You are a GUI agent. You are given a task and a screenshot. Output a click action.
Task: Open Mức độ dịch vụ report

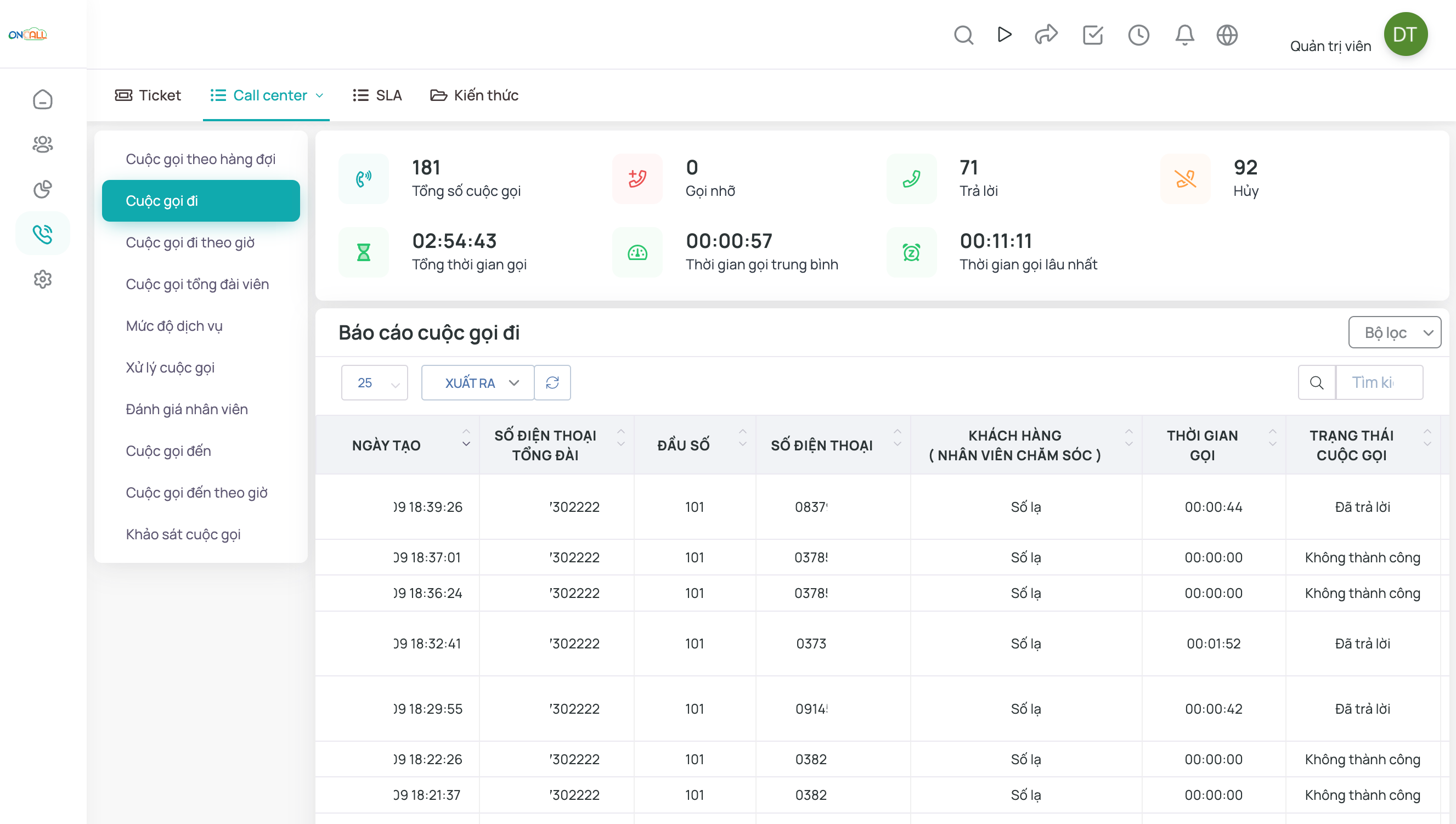[x=200, y=326]
